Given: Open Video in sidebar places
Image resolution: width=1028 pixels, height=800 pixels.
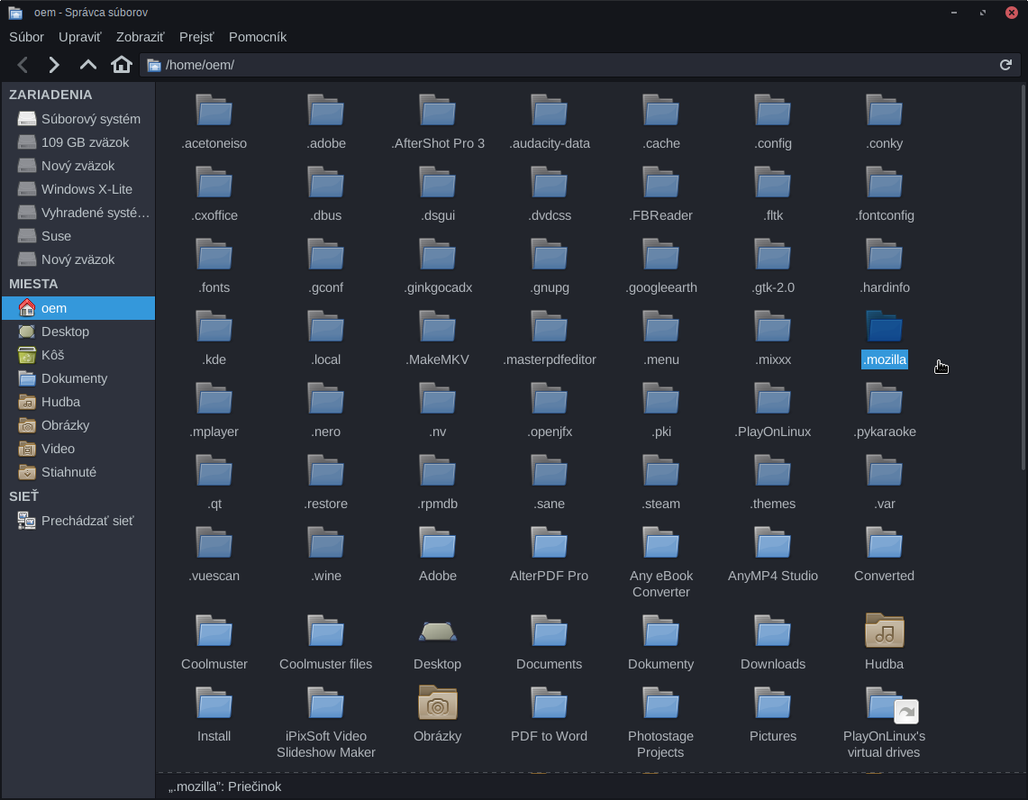Looking at the screenshot, I should click(79, 449).
